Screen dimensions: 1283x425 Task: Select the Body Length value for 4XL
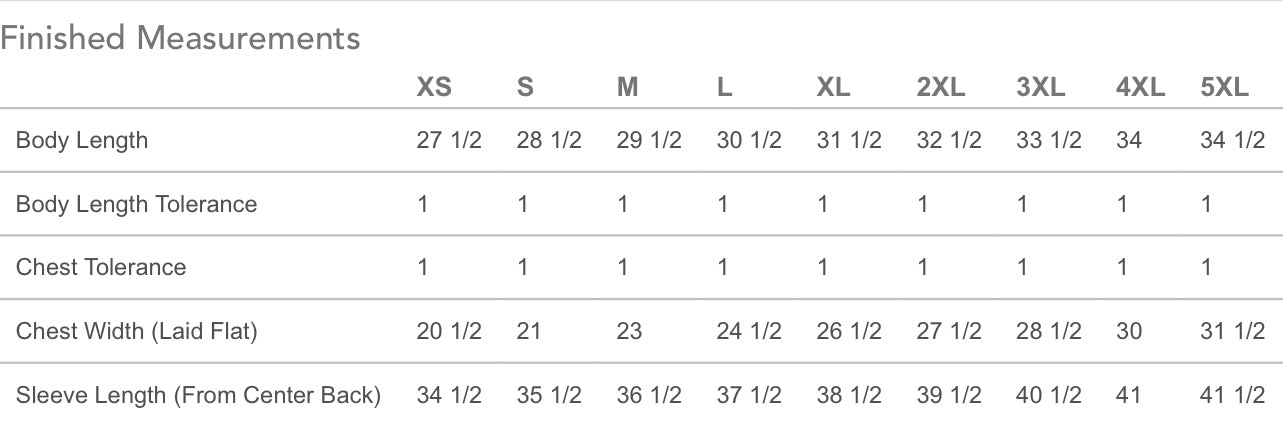point(1129,140)
